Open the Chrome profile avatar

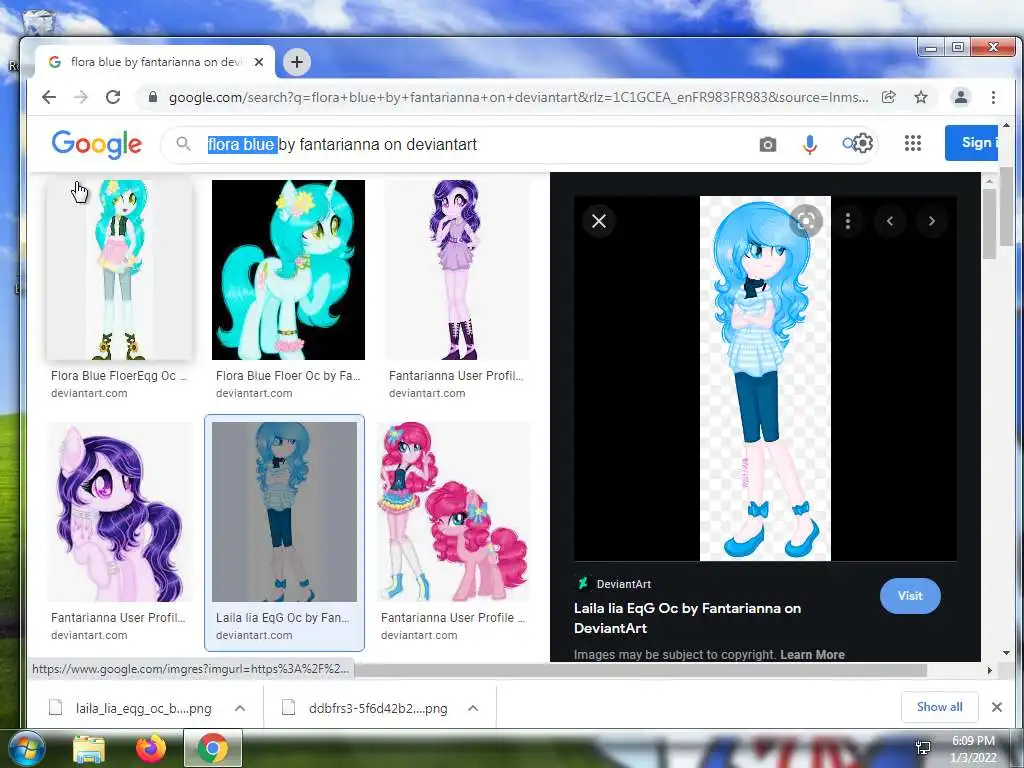[961, 97]
